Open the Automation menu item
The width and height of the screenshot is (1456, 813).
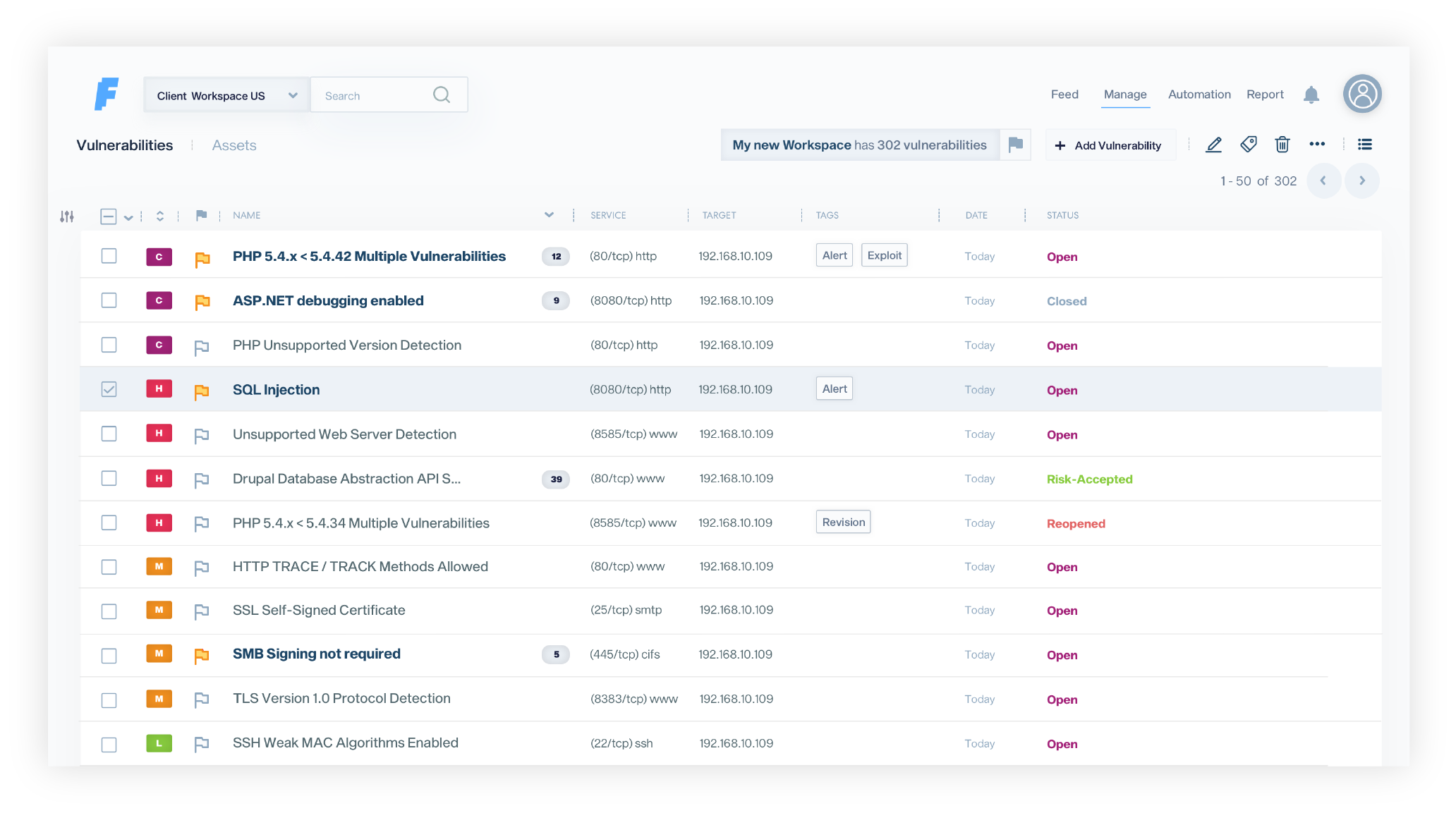(x=1199, y=94)
